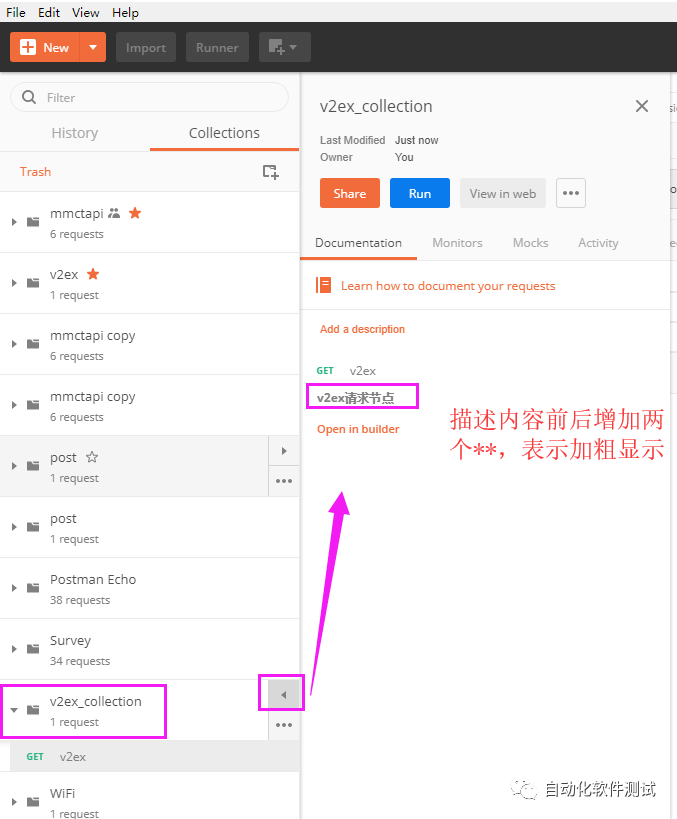Switch to the Activity tab

598,243
